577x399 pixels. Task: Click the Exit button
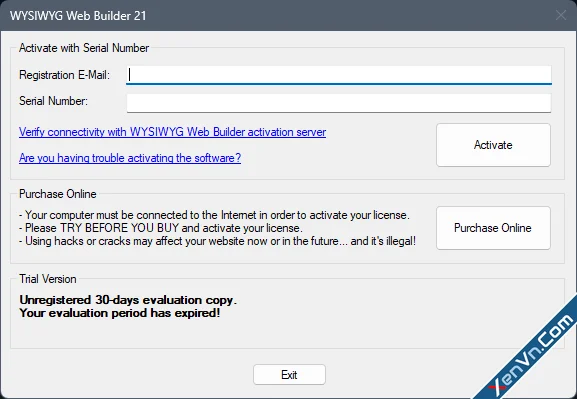point(289,375)
